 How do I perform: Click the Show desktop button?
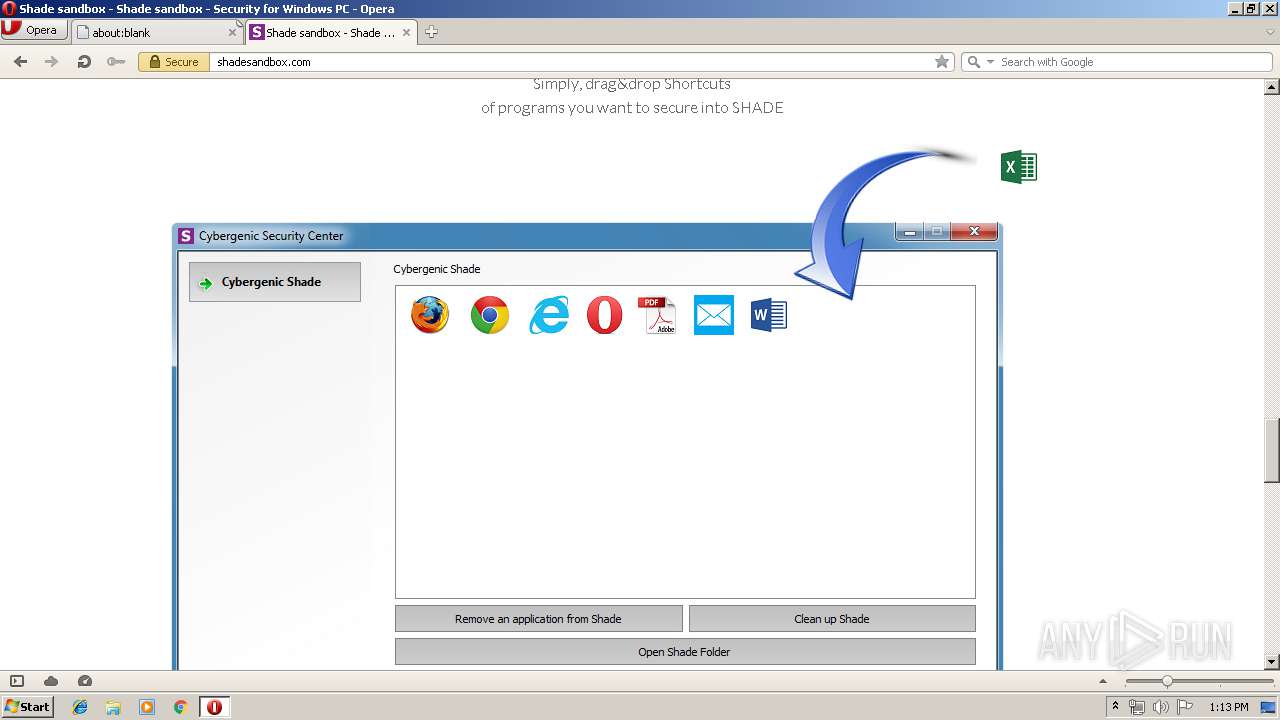click(x=1269, y=707)
